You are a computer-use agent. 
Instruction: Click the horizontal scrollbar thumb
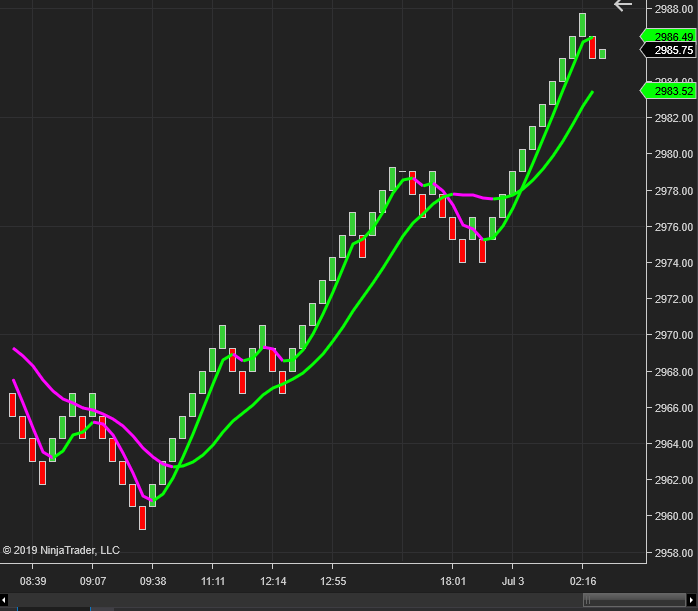pyautogui.click(x=633, y=600)
